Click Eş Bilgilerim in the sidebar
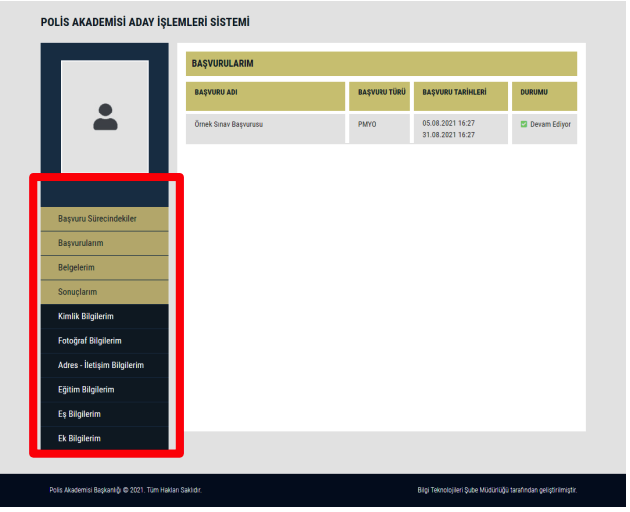The height and width of the screenshot is (512, 630). [79, 414]
